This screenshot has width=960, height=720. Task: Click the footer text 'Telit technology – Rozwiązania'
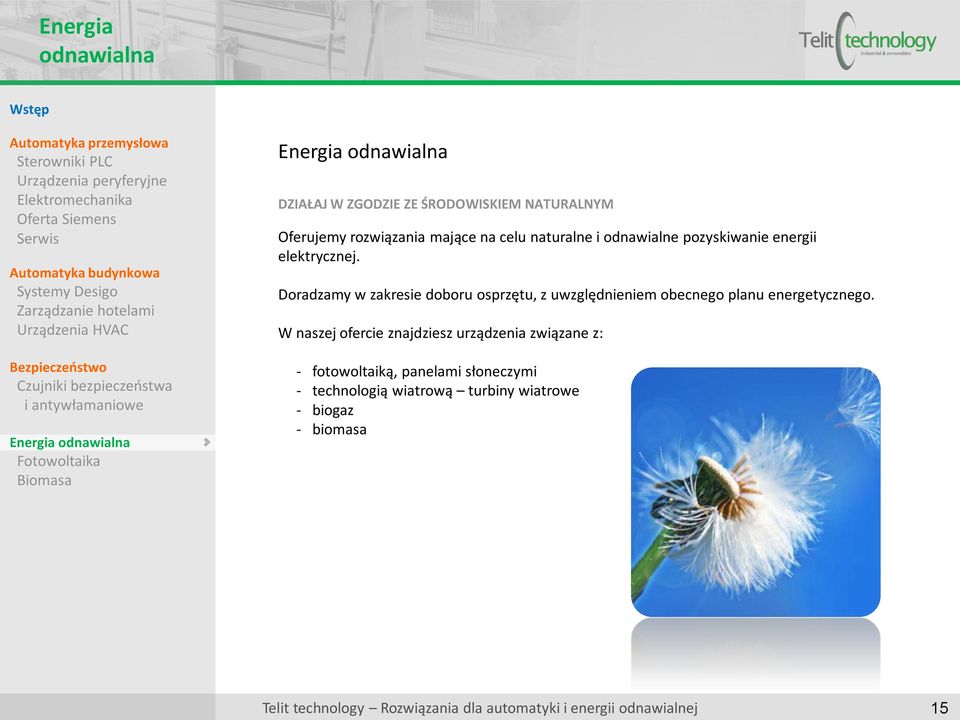[480, 708]
